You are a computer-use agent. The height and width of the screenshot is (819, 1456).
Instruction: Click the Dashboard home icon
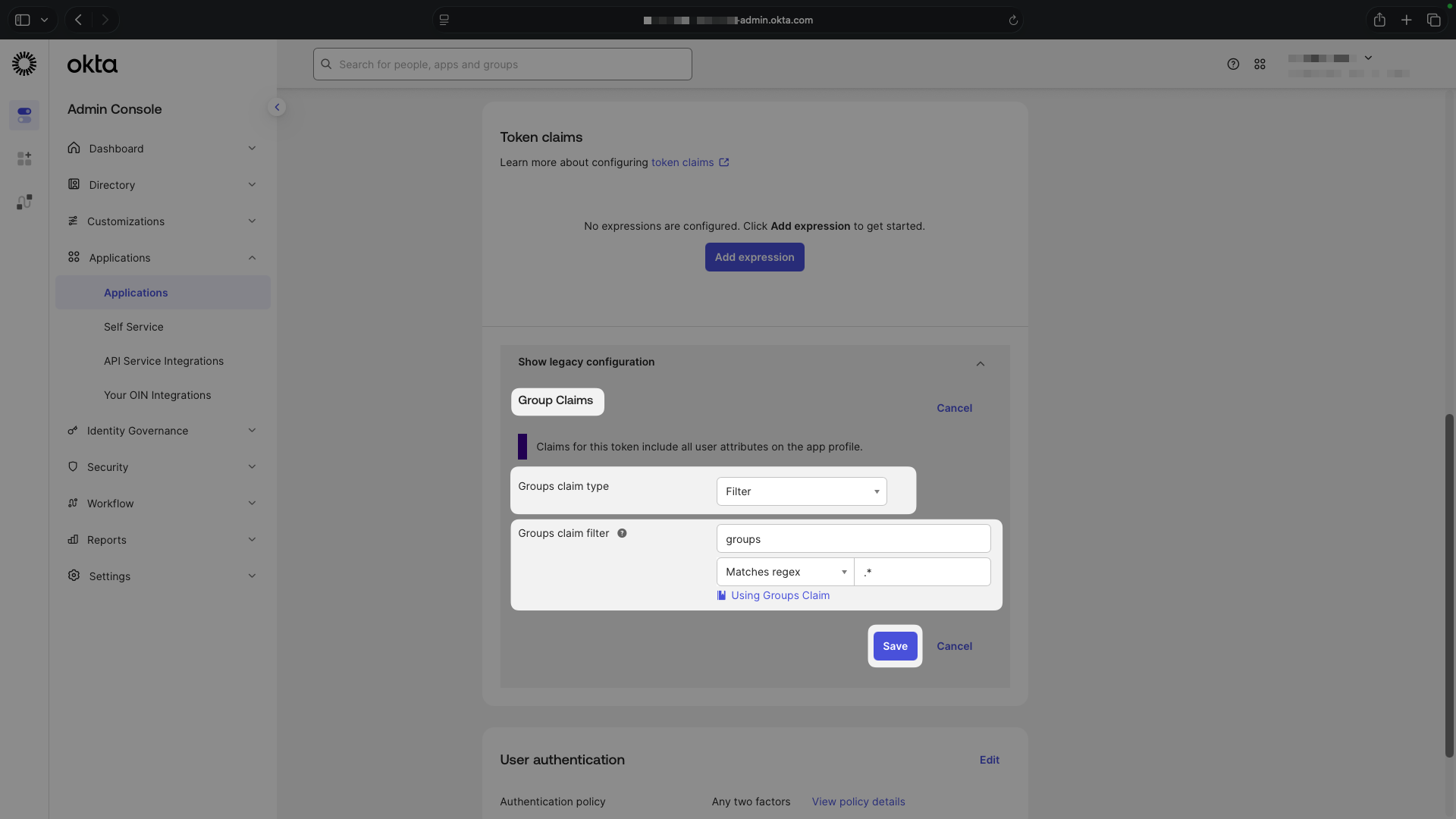73,148
